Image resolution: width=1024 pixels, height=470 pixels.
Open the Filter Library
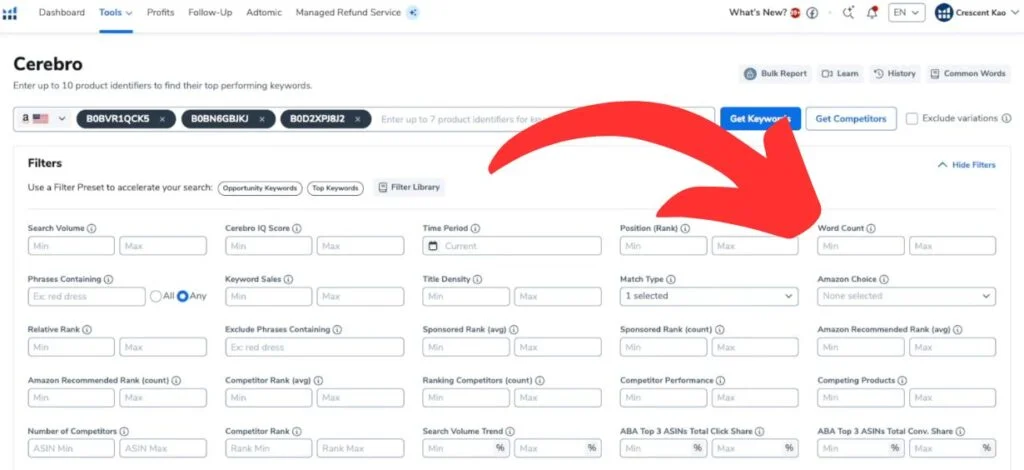(408, 187)
